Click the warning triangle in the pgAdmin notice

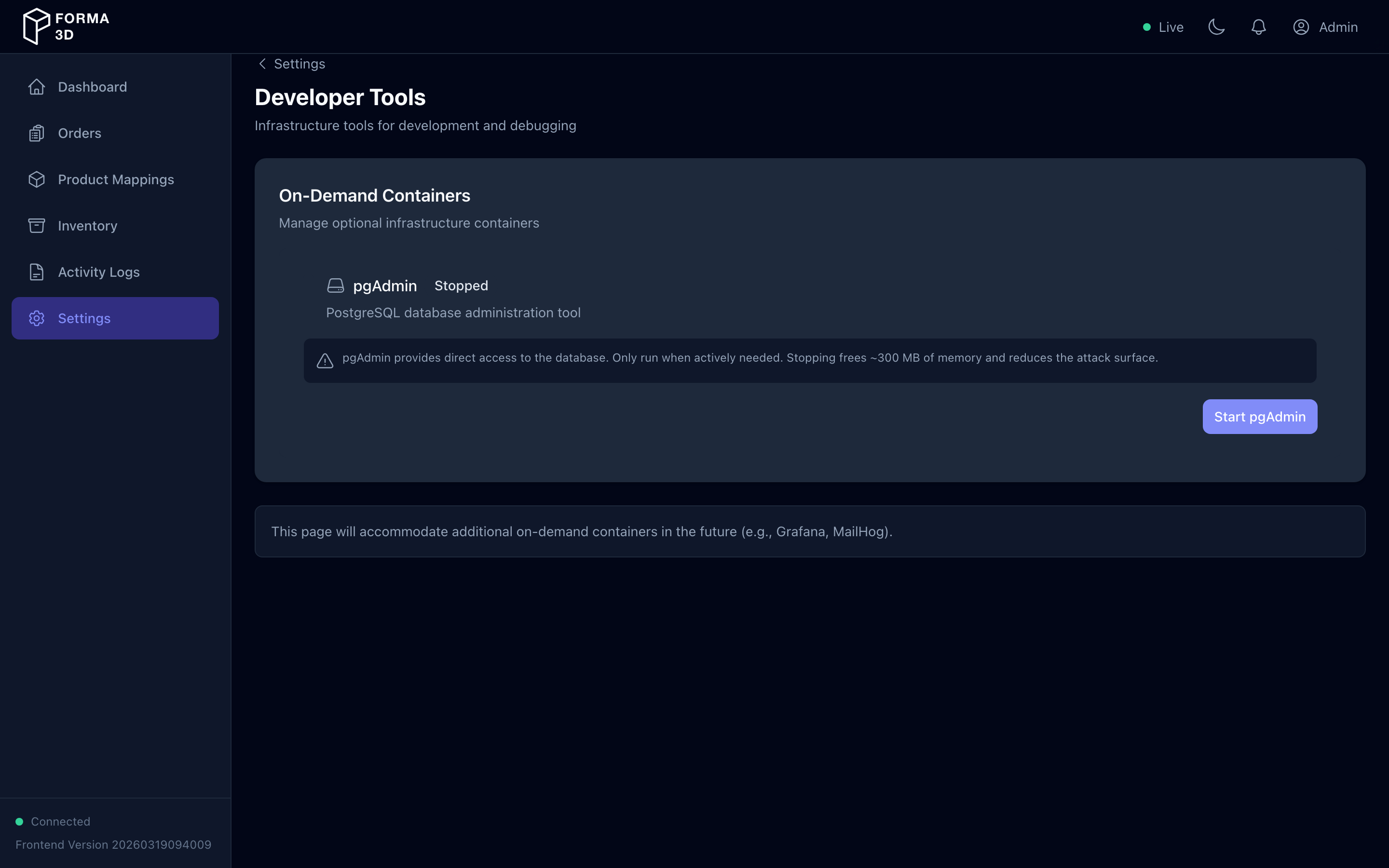(x=325, y=360)
